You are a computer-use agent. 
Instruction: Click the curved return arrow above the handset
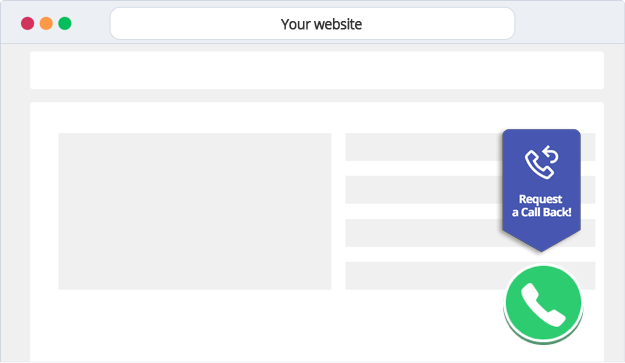coord(550,154)
